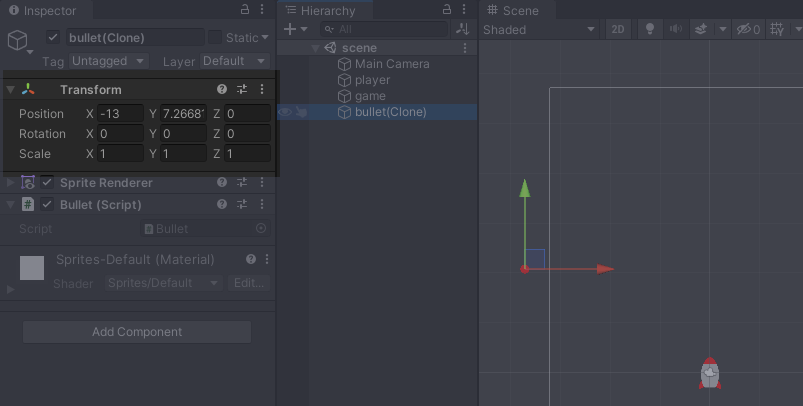Click the Hierarchy search field
Viewport: 803px width, 406px height.
coord(384,29)
